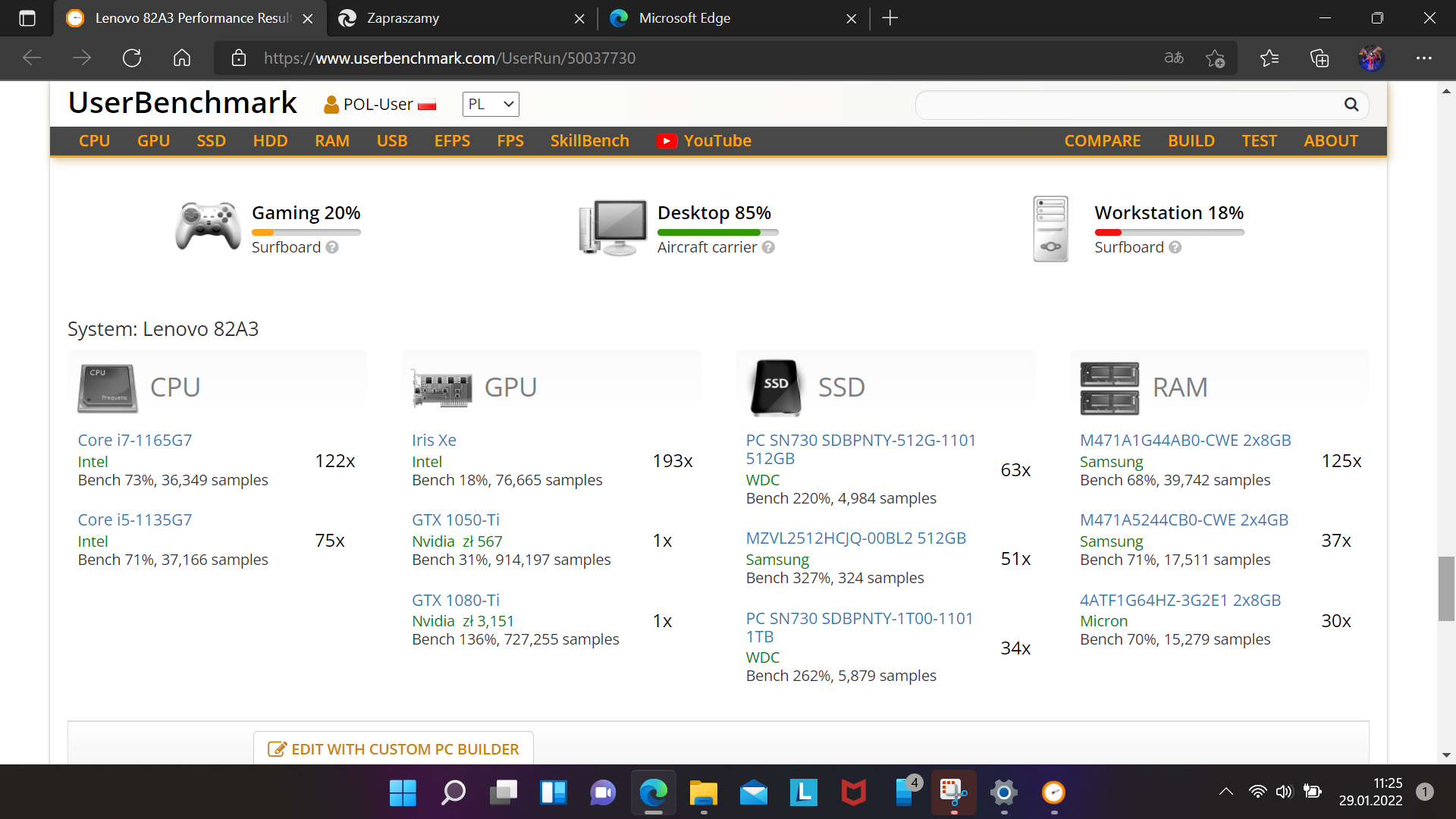
Task: Open the Collections icon
Action: pyautogui.click(x=1319, y=58)
